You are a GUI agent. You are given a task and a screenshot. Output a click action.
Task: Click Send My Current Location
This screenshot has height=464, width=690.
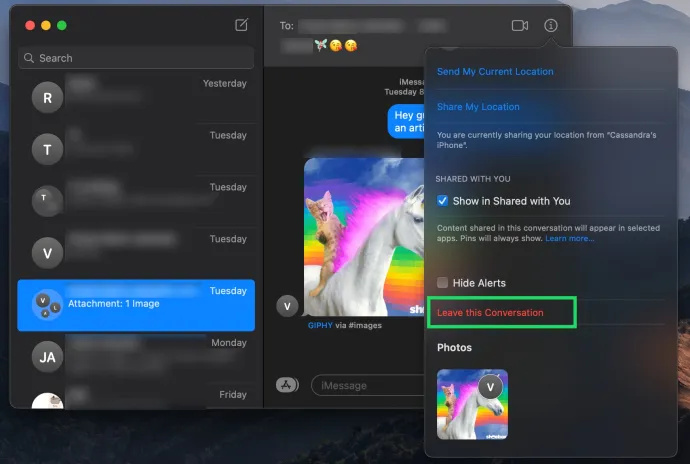point(495,72)
